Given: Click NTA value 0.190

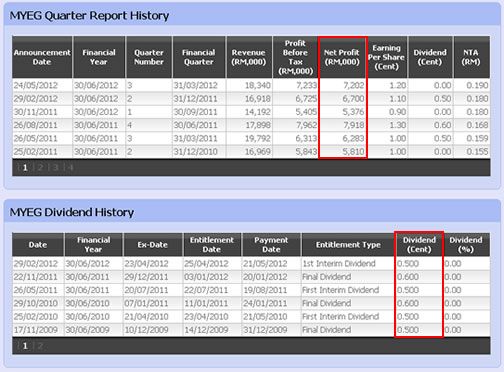Looking at the screenshot, I should point(477,85).
